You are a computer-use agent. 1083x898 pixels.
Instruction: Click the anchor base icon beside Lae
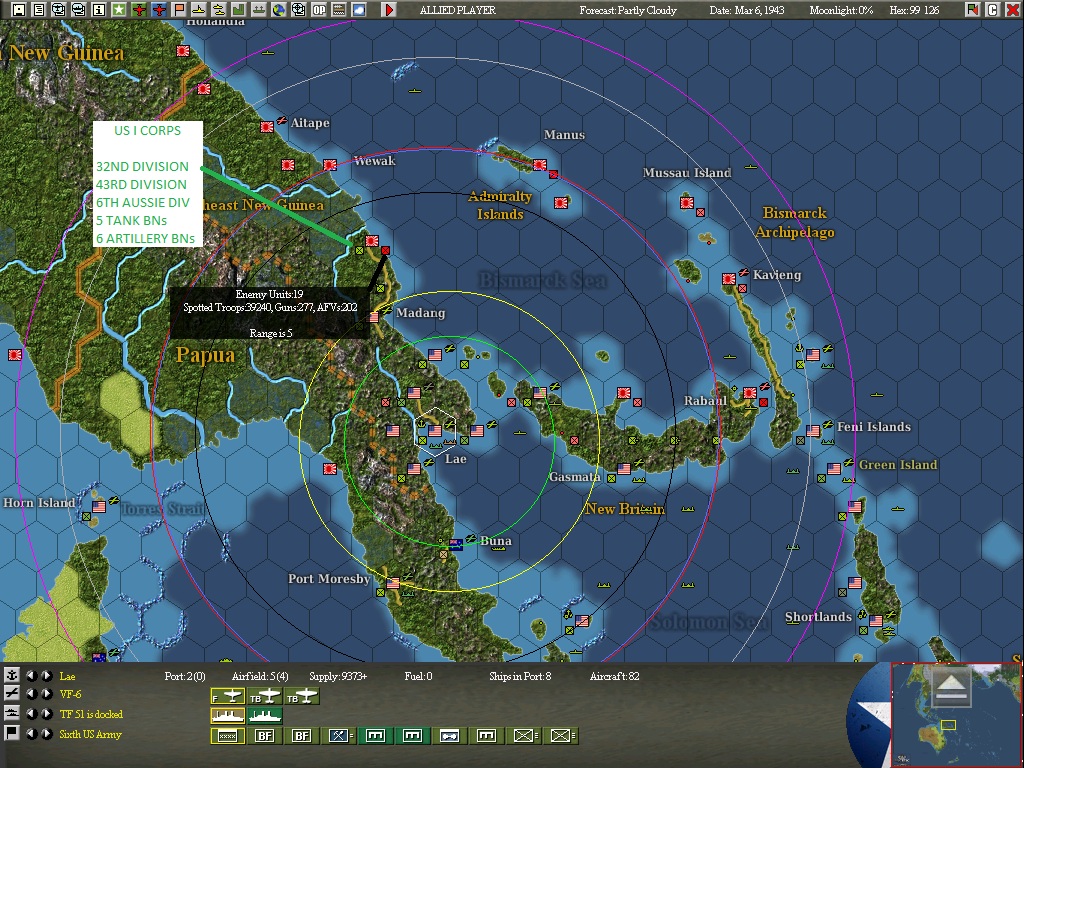coord(12,675)
